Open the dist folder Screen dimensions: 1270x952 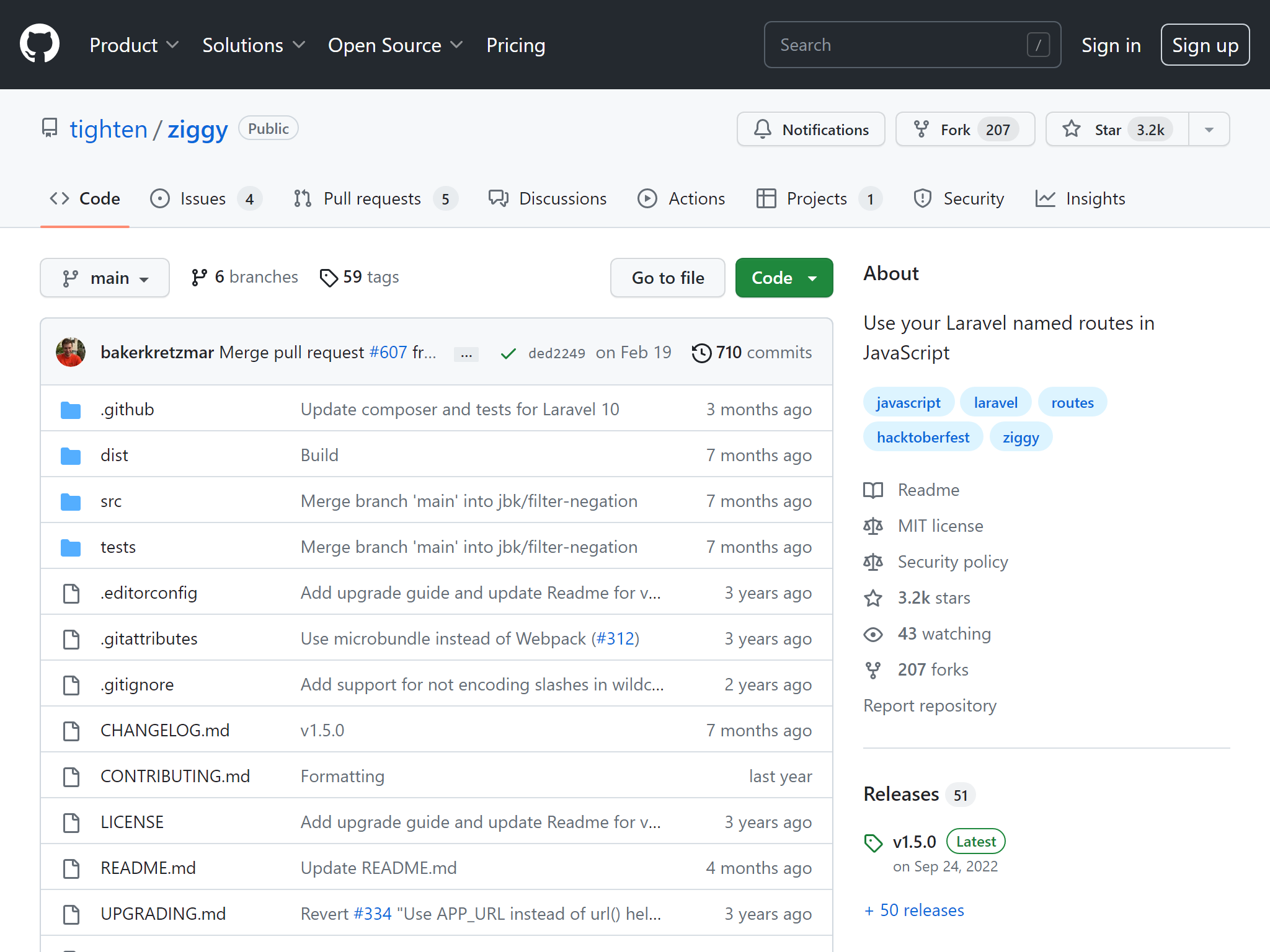pos(114,455)
